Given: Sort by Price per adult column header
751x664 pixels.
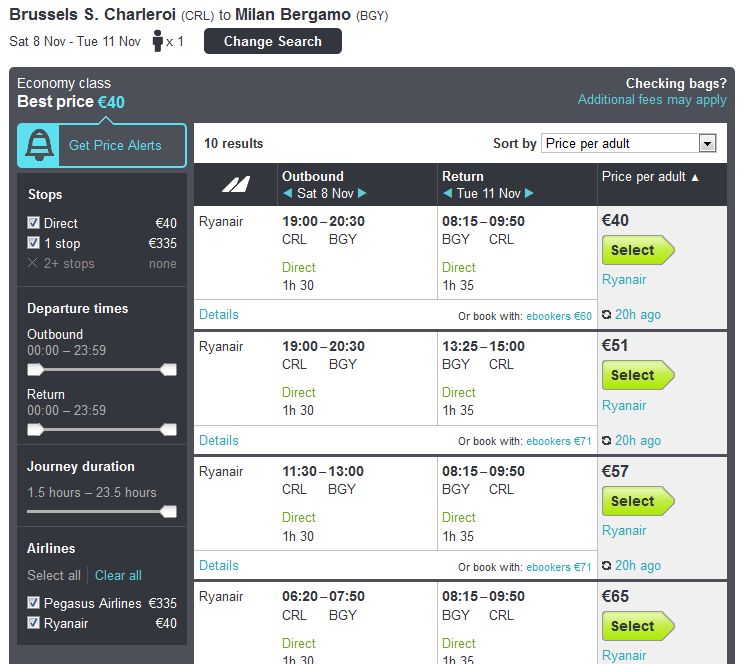Looking at the screenshot, I should click(x=650, y=177).
